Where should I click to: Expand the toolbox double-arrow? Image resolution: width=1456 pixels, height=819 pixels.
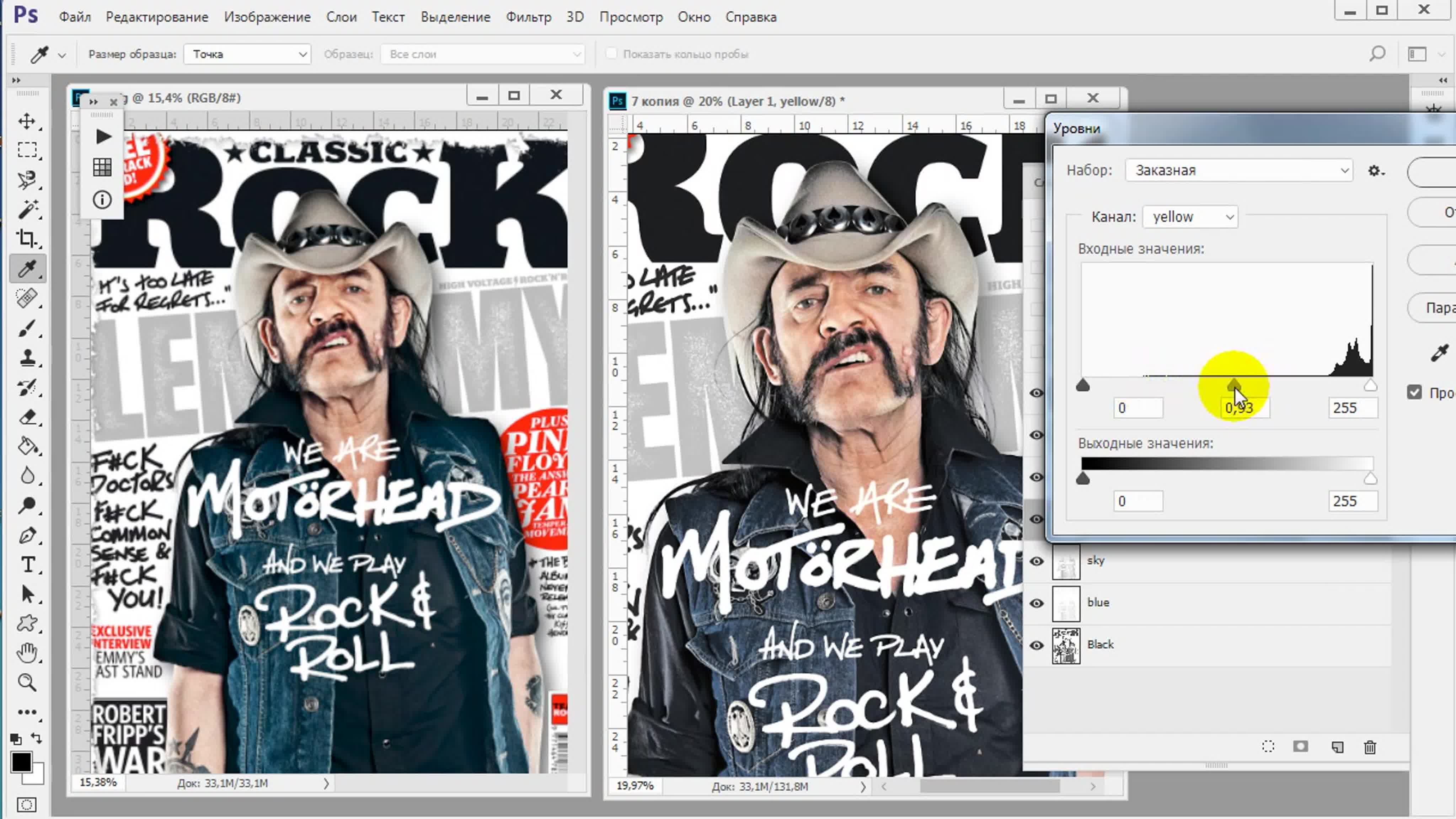16,80
